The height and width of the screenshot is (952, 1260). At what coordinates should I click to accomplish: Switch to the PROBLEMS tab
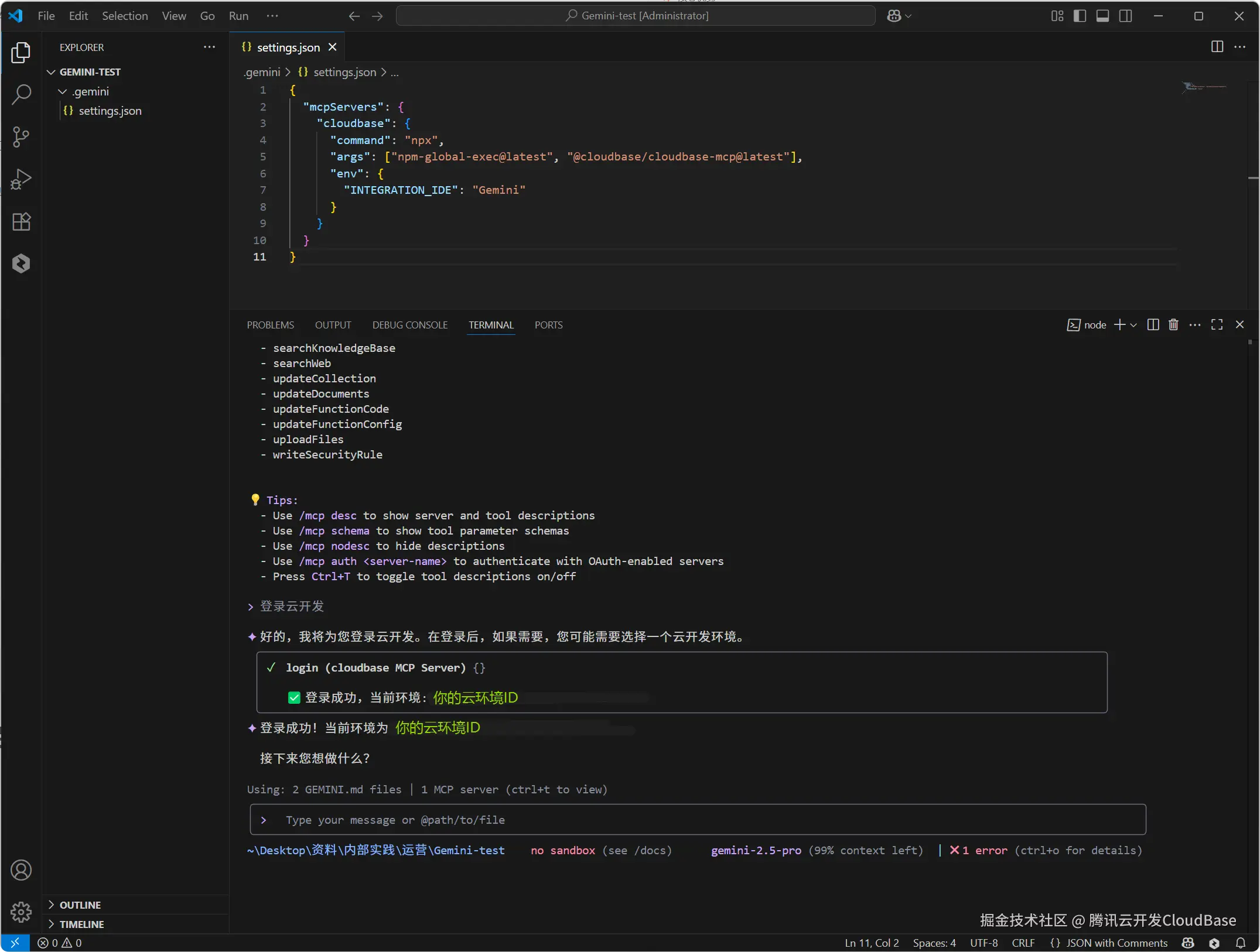pyautogui.click(x=270, y=325)
